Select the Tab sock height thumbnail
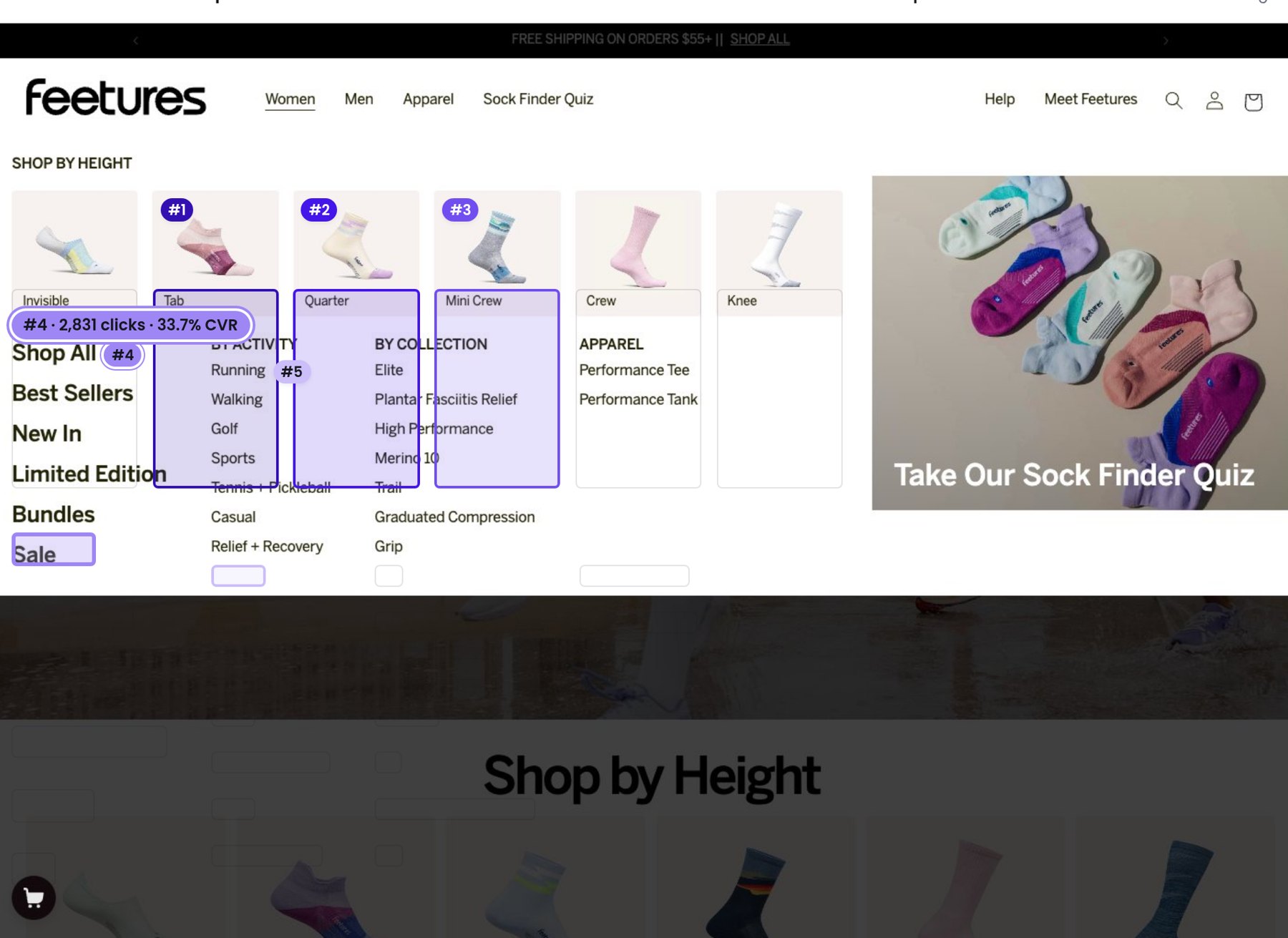This screenshot has height=938, width=1288. tap(215, 240)
